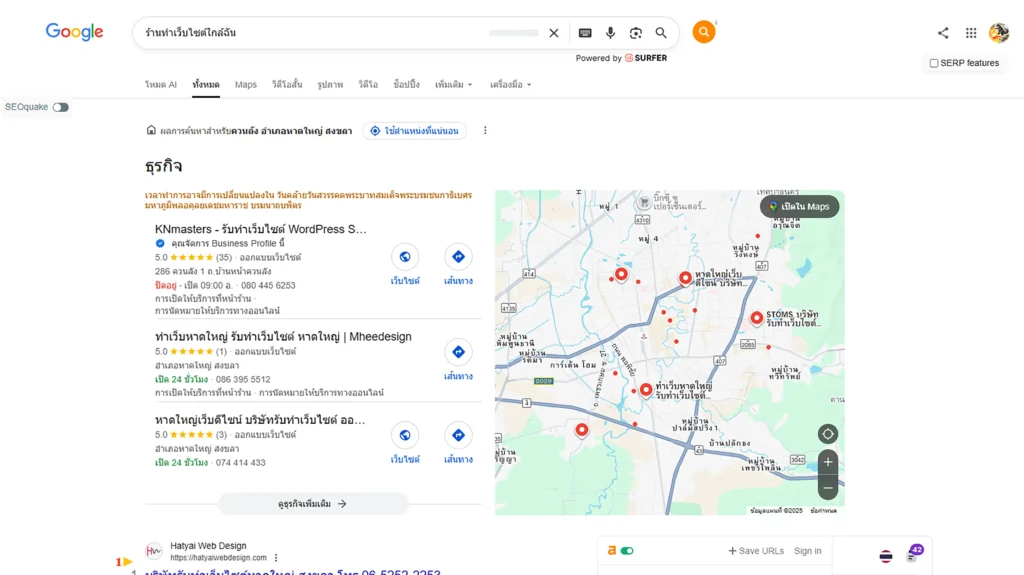Switch to the Maps tab
Screen dimensions: 1024x575
pos(246,84)
